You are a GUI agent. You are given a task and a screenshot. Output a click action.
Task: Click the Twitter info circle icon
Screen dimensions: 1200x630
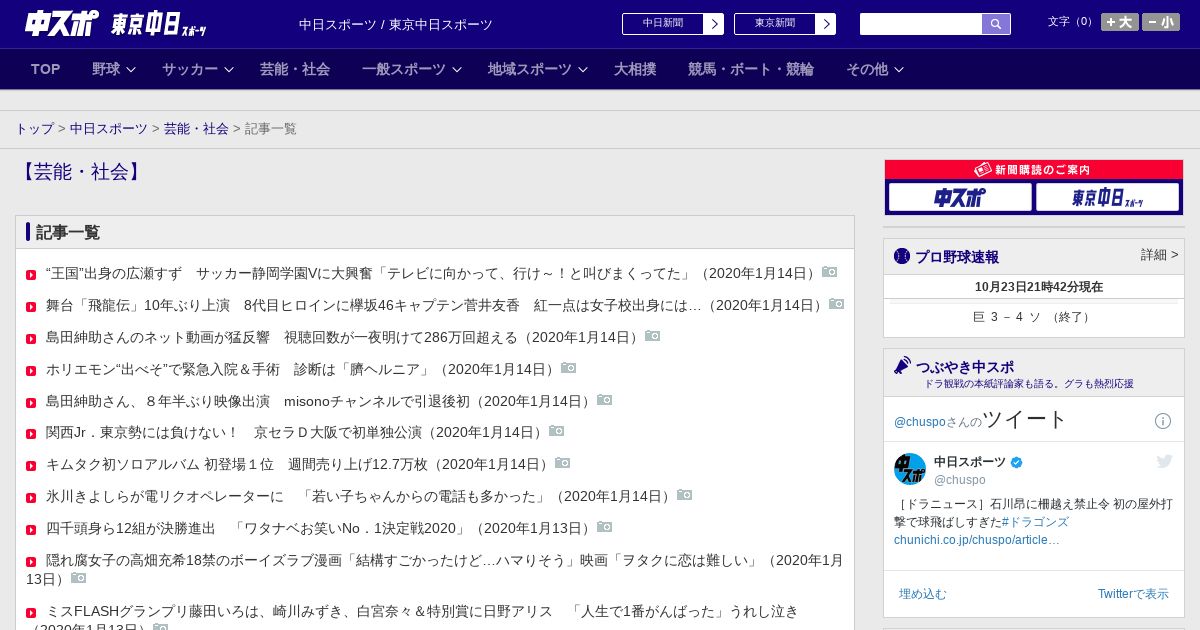coord(1163,421)
